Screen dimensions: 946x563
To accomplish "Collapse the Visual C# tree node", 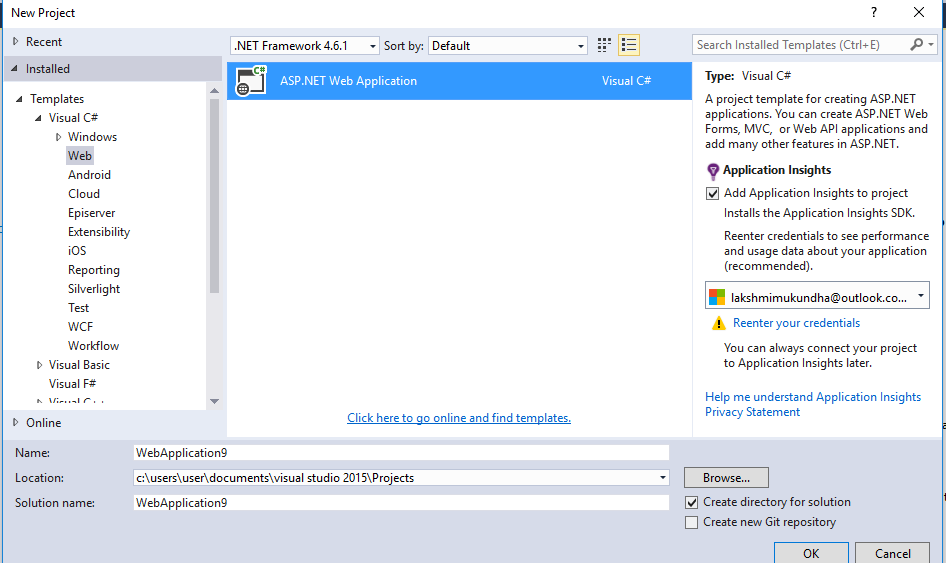I will click(38, 118).
